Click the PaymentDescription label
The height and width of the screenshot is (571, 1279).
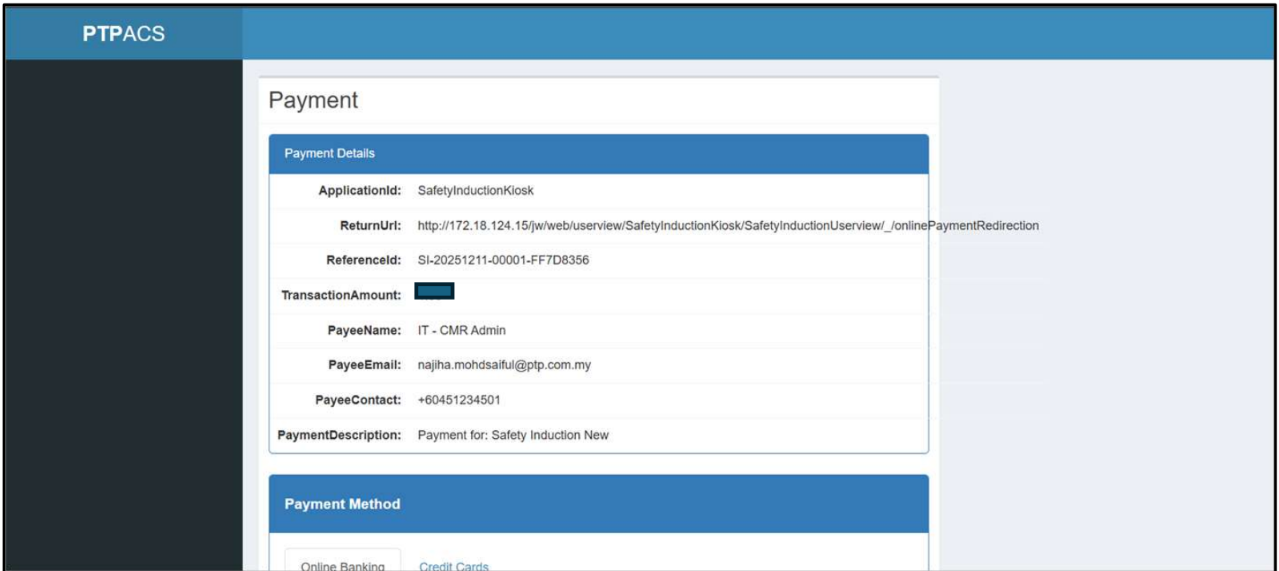(x=339, y=435)
